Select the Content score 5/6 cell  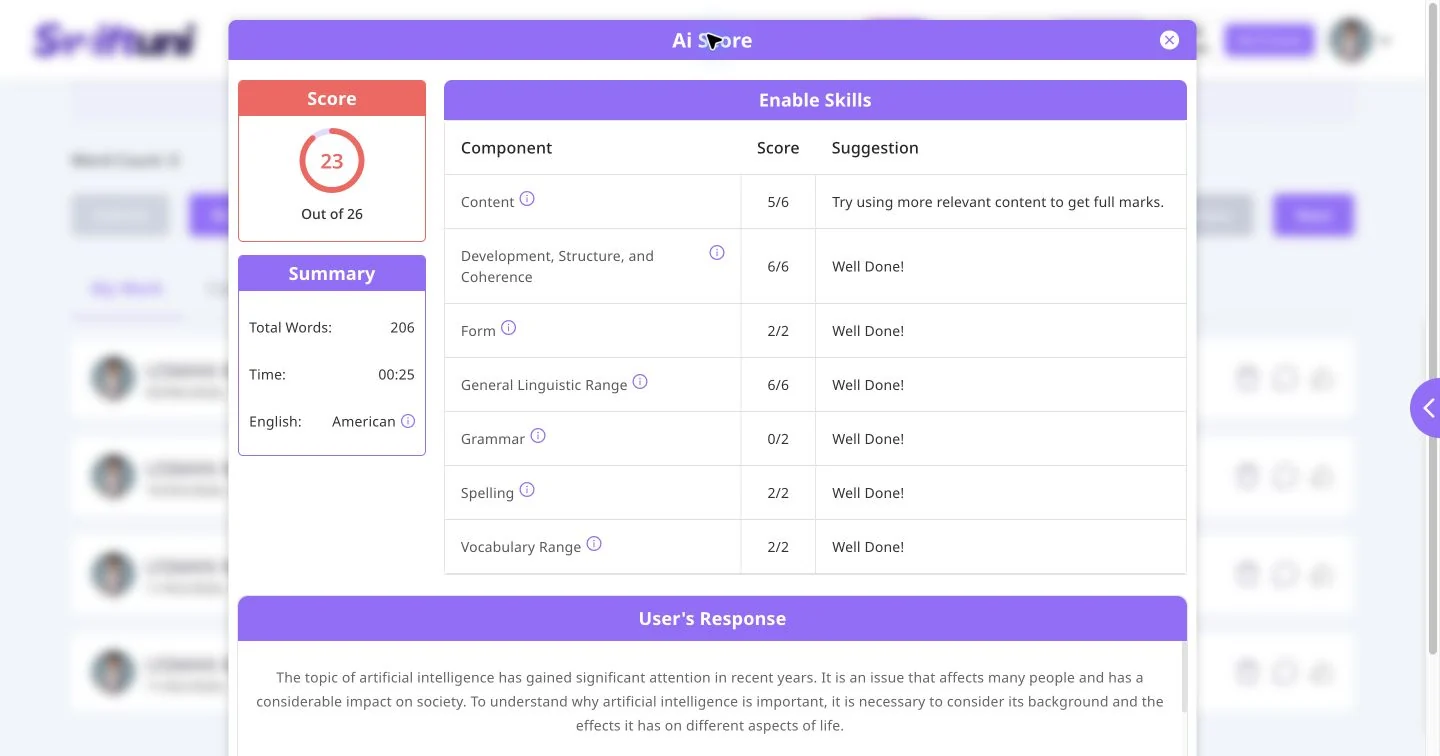pyautogui.click(x=778, y=202)
